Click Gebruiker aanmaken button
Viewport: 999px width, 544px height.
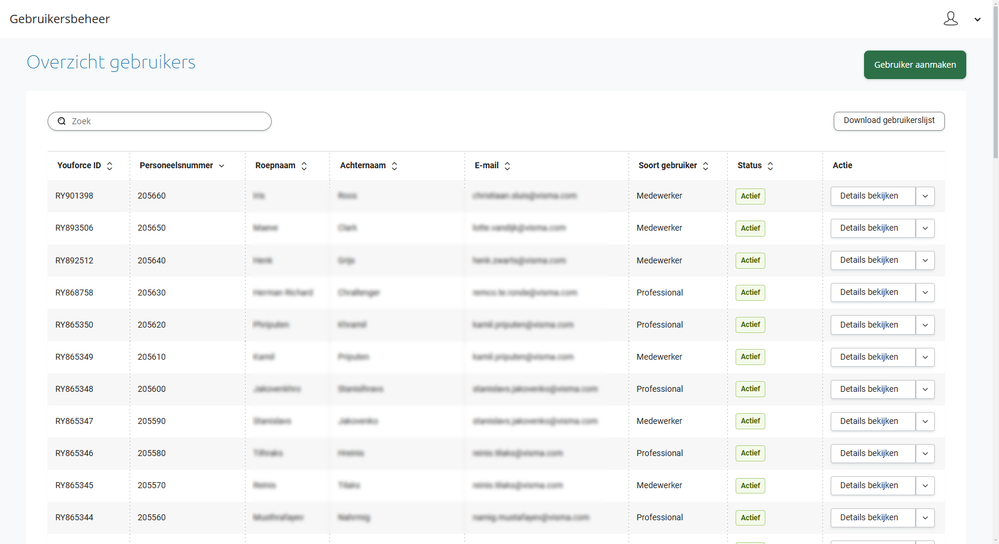pos(914,65)
